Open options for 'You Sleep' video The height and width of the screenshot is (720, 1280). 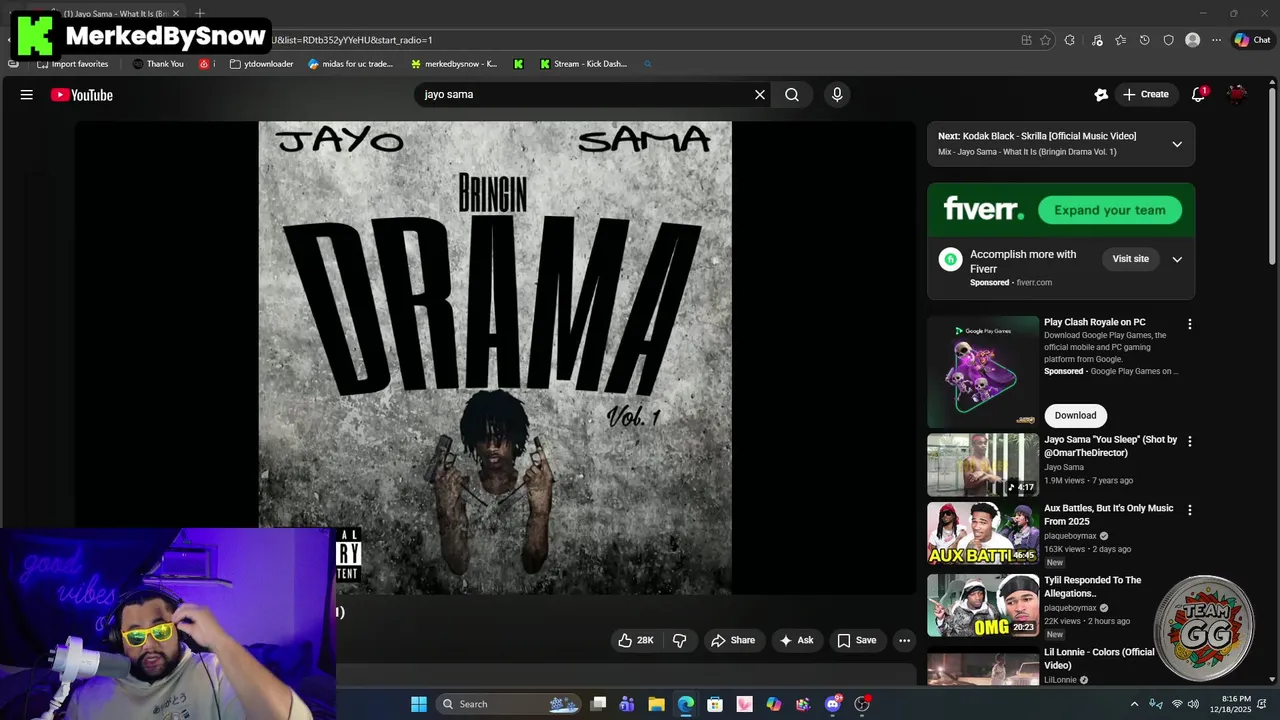pyautogui.click(x=1190, y=441)
